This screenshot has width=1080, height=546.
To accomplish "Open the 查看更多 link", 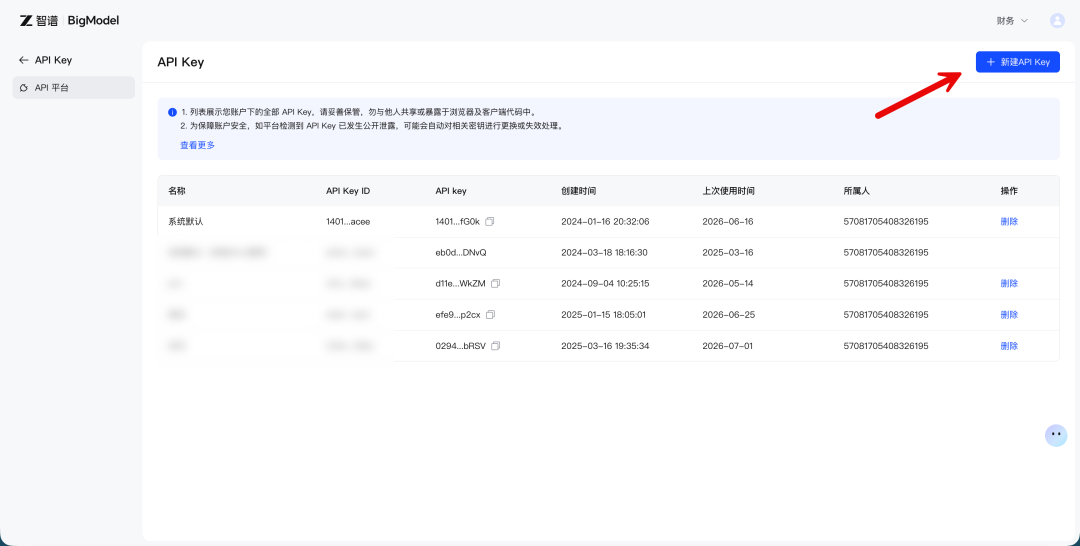I will (198, 145).
